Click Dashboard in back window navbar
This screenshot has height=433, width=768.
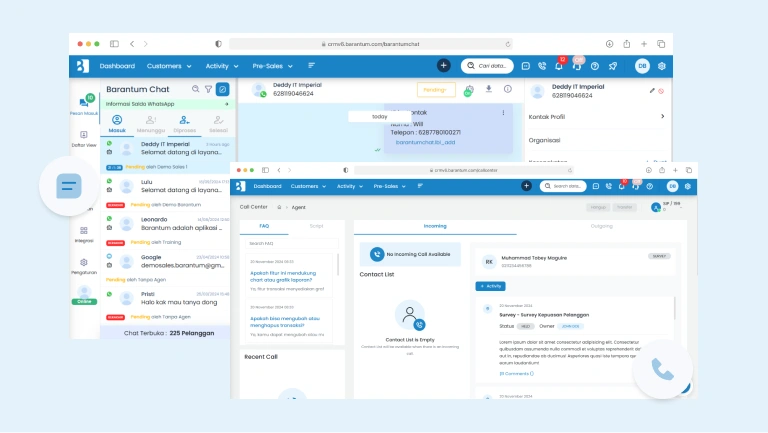[117, 66]
